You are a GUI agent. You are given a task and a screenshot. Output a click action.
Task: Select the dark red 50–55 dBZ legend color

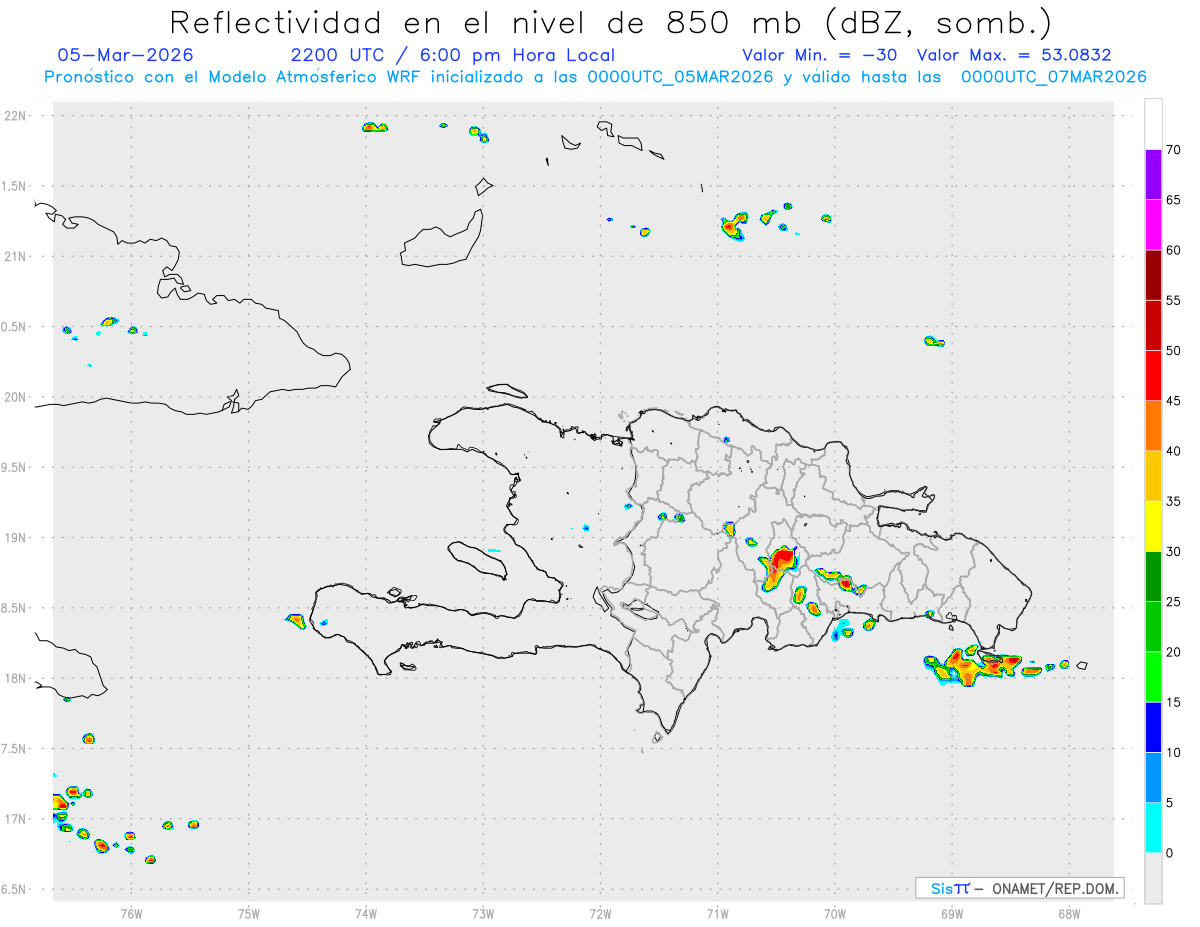1153,325
